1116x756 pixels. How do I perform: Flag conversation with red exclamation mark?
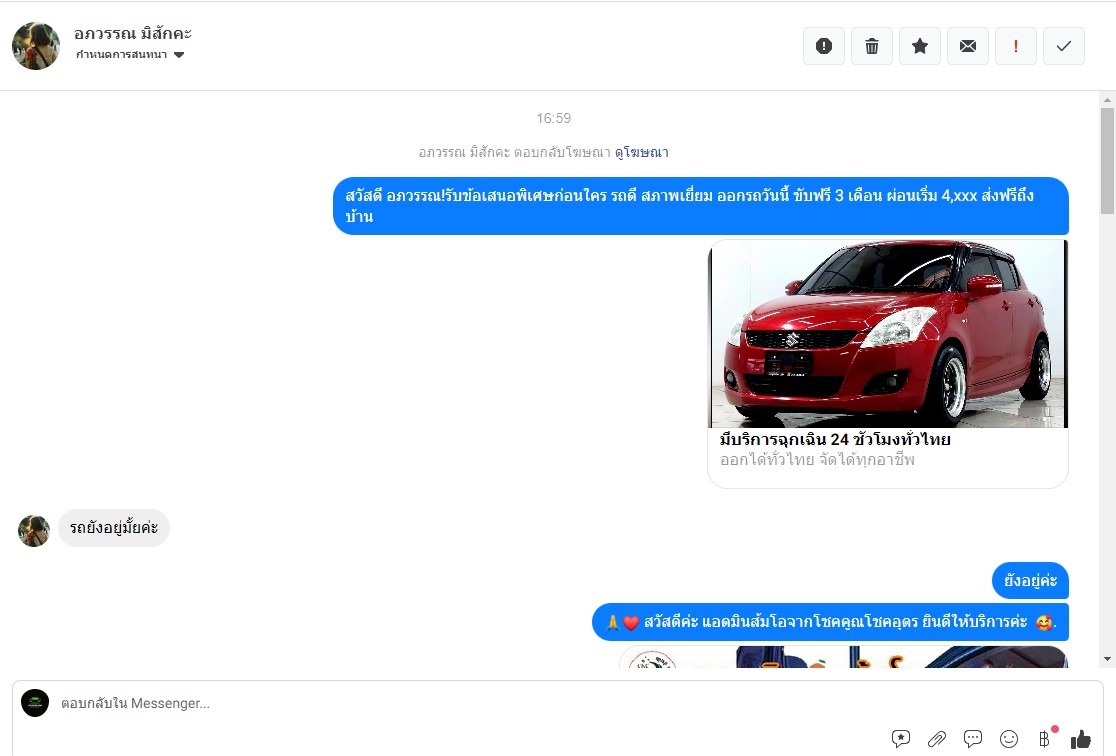tap(1016, 46)
